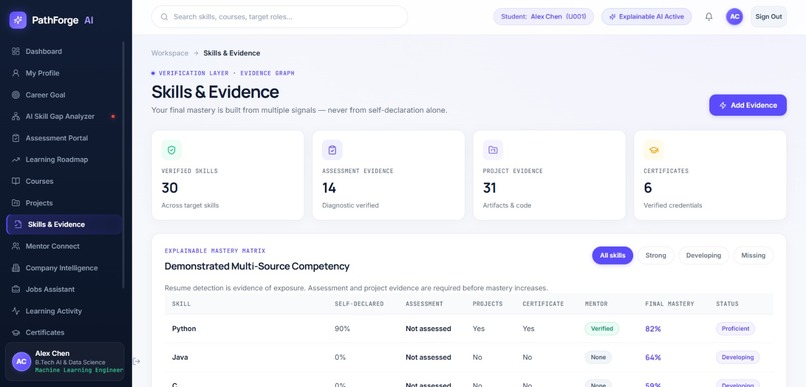Open the Mentor Connect people icon
This screenshot has width=806, height=387.
[15, 246]
